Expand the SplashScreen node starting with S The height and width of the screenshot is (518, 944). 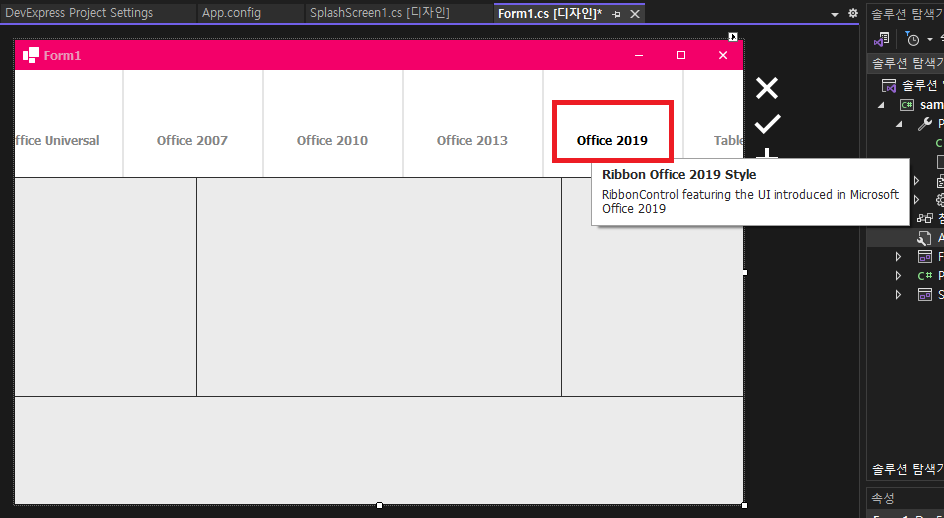(898, 295)
